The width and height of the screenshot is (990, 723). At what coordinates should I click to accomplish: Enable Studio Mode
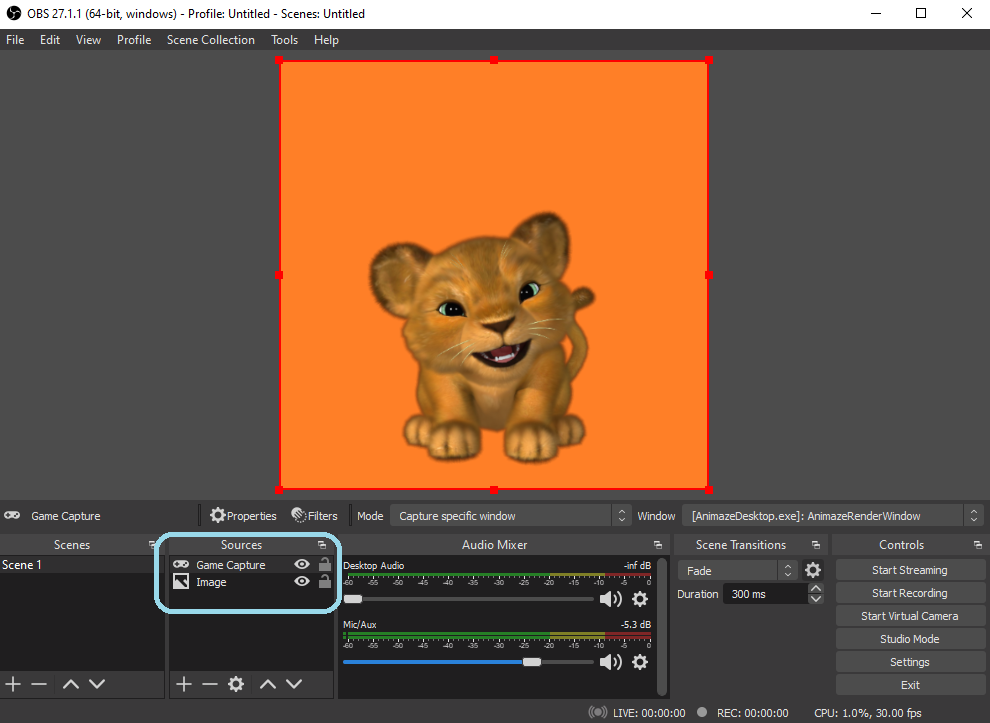[x=910, y=638]
